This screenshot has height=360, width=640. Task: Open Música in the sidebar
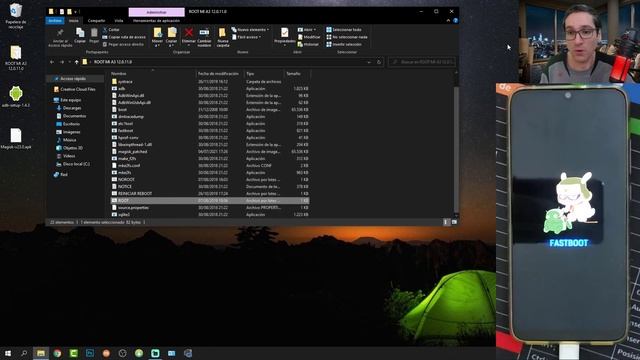pyautogui.click(x=67, y=140)
